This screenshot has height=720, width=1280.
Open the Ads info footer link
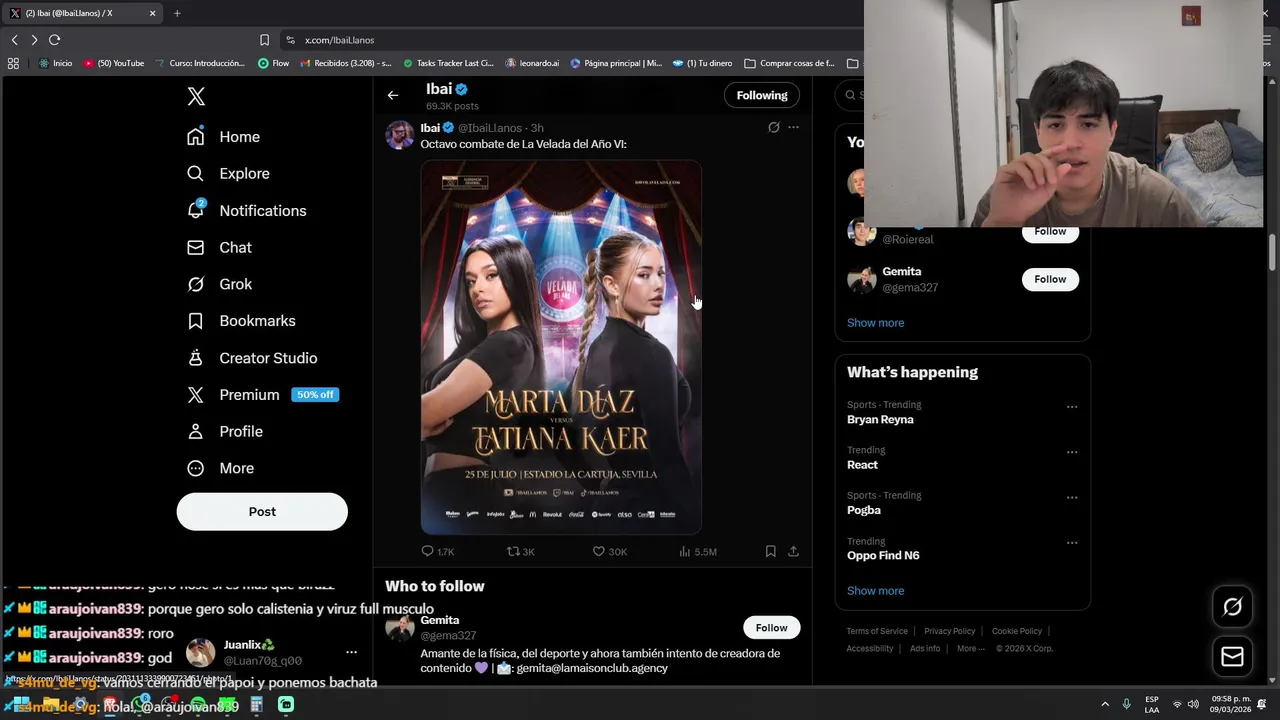pyautogui.click(x=925, y=648)
